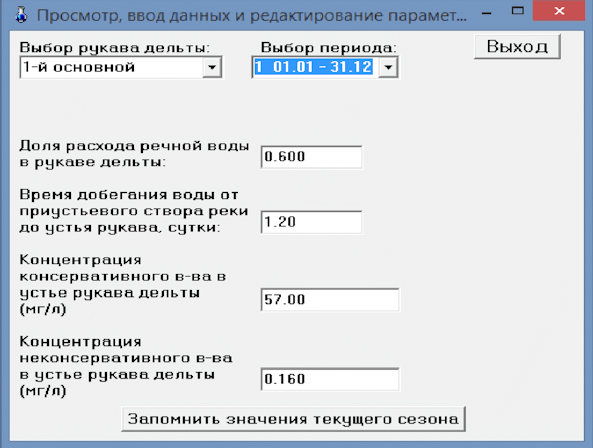Expand the delta arm dropdown arrow
The width and height of the screenshot is (593, 448).
click(x=212, y=67)
